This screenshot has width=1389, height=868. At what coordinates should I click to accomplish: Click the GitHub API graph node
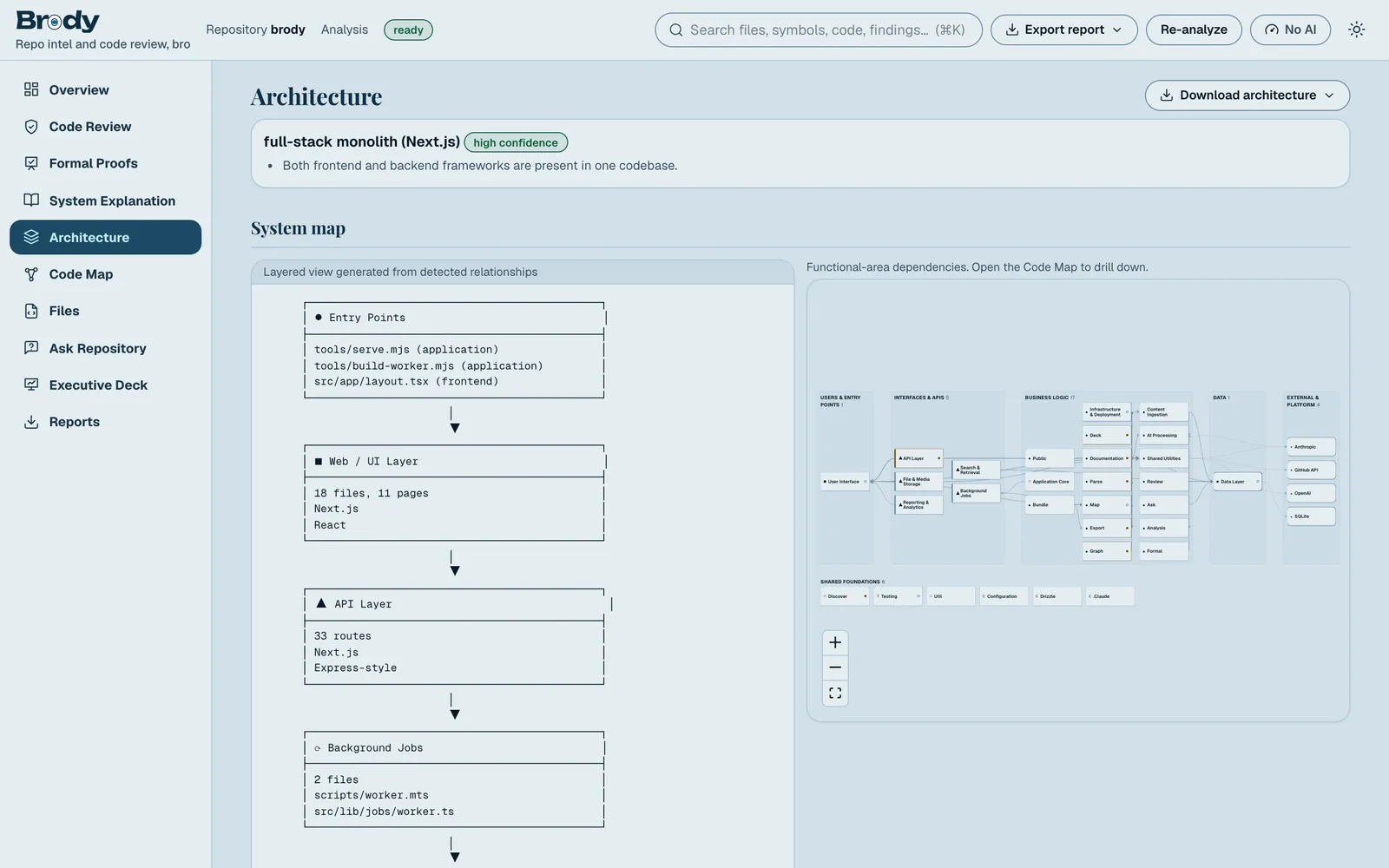click(1311, 470)
